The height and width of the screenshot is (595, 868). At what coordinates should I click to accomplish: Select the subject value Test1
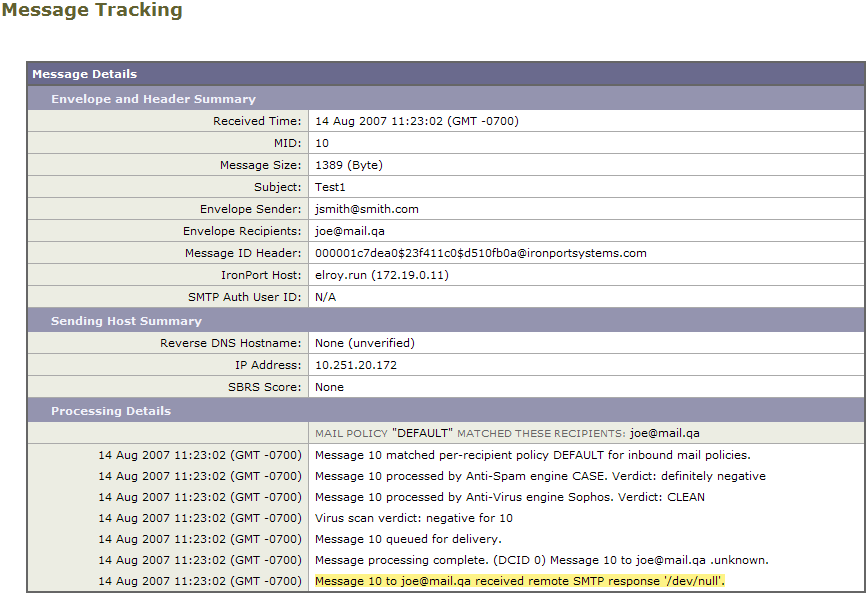click(330, 187)
